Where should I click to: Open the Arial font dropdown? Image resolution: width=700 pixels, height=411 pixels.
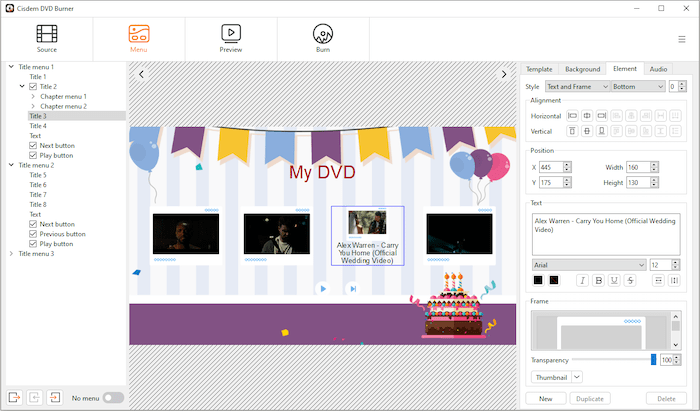pos(588,265)
